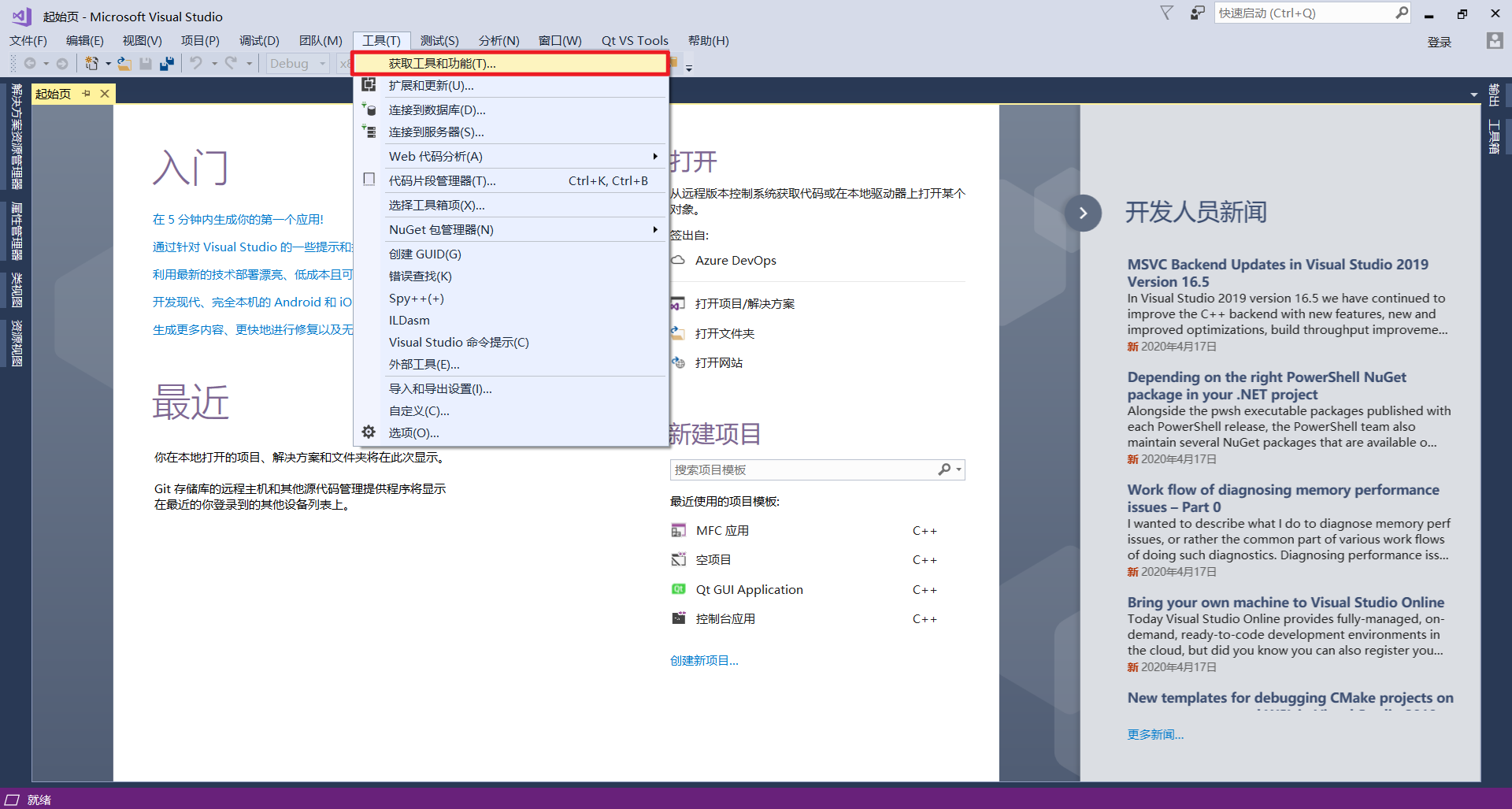1512x809 pixels.
Task: Open the 搜索项目模板 search dropdown arrow
Action: click(958, 469)
